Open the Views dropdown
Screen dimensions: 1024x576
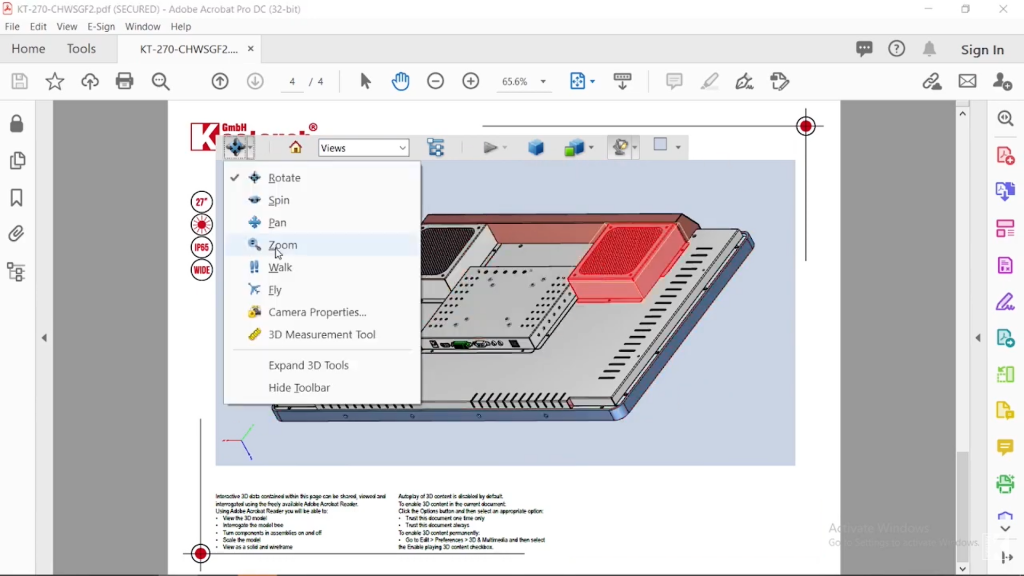[x=363, y=147]
